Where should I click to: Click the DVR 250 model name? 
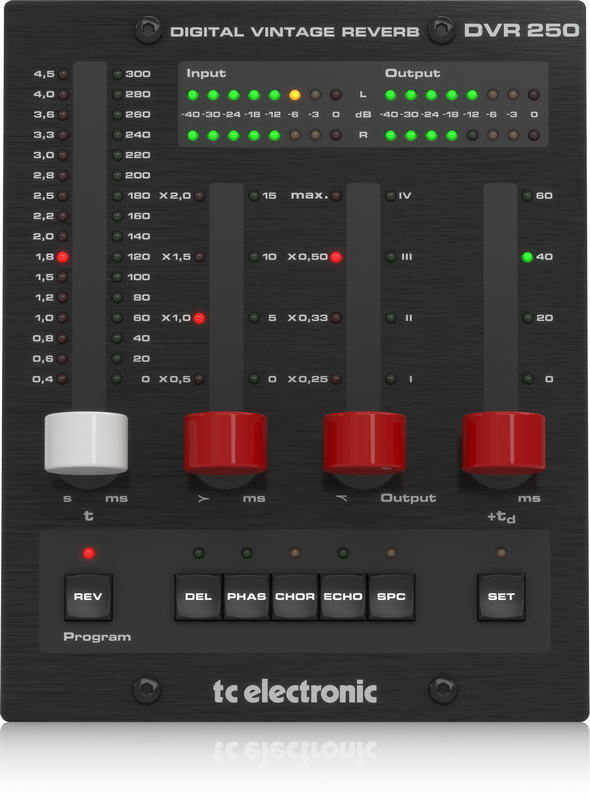[521, 31]
